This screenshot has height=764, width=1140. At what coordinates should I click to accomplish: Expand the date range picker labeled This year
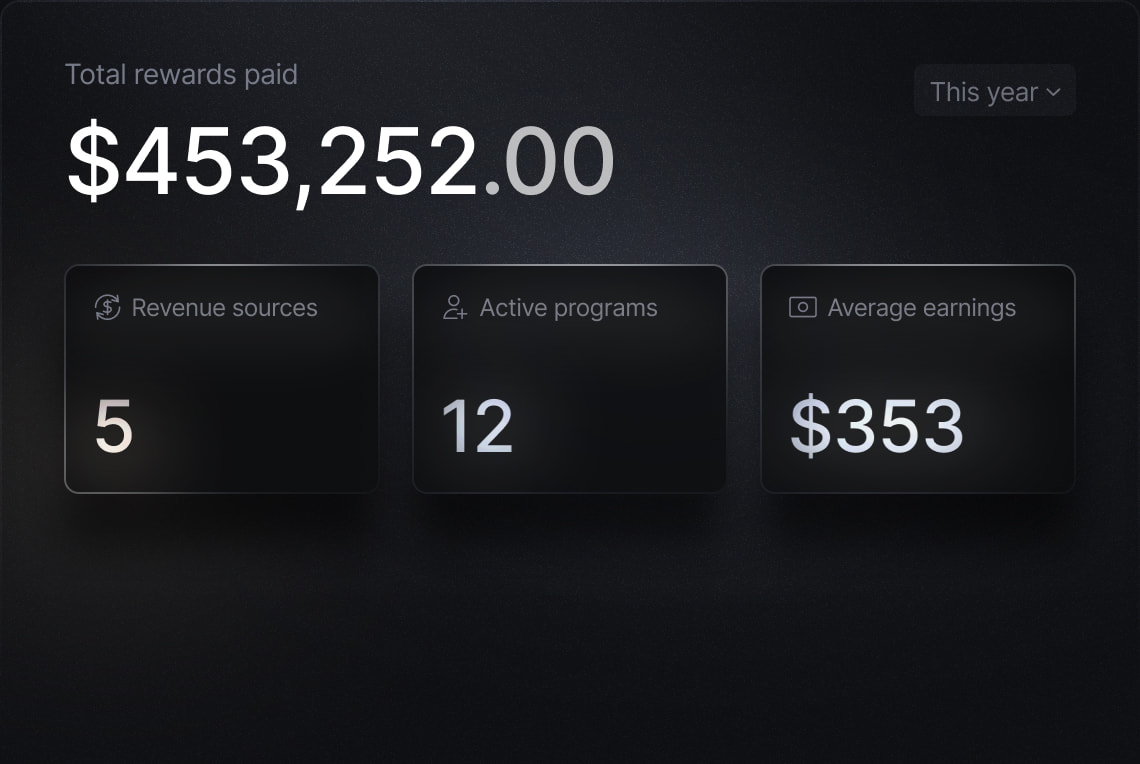[994, 91]
